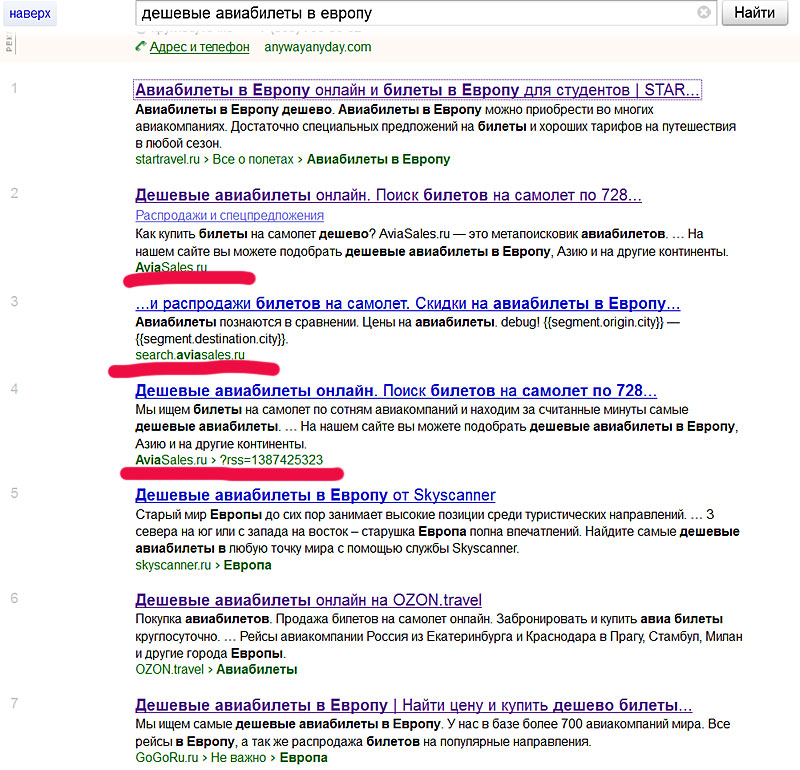800x770 pixels.
Task: Click the phone icon beside Адрес и телефон
Action: click(x=140, y=47)
